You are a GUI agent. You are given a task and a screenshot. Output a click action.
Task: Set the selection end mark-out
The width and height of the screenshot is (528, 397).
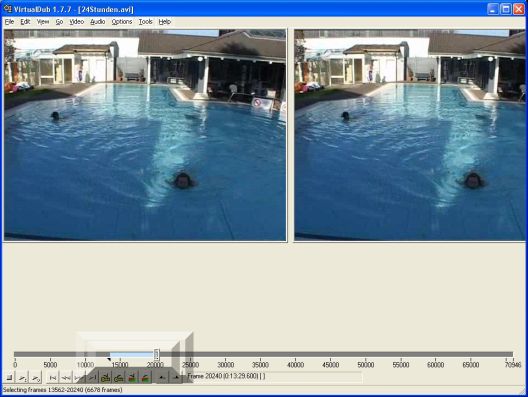175,378
